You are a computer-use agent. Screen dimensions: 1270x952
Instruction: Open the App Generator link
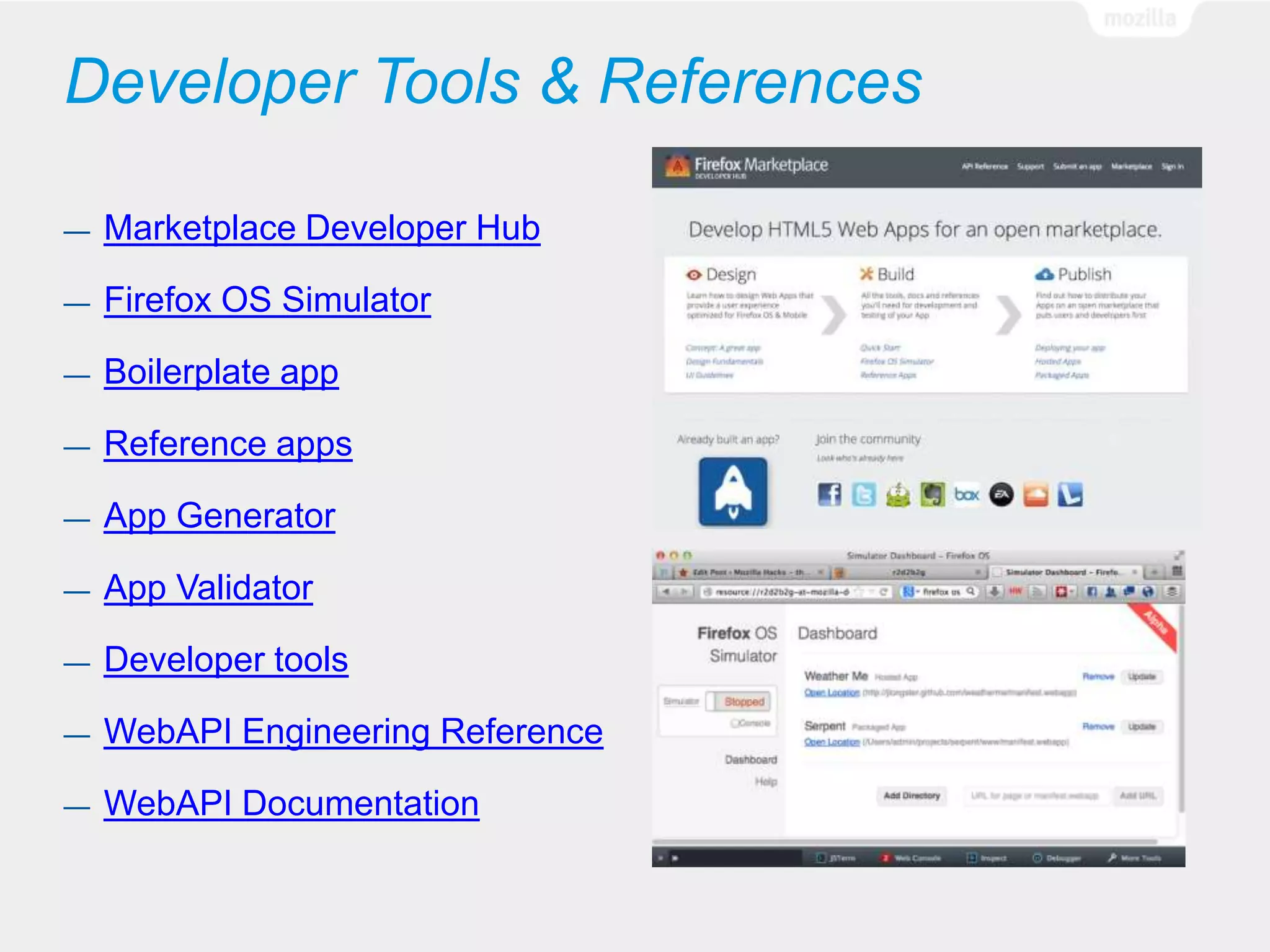pyautogui.click(x=220, y=516)
